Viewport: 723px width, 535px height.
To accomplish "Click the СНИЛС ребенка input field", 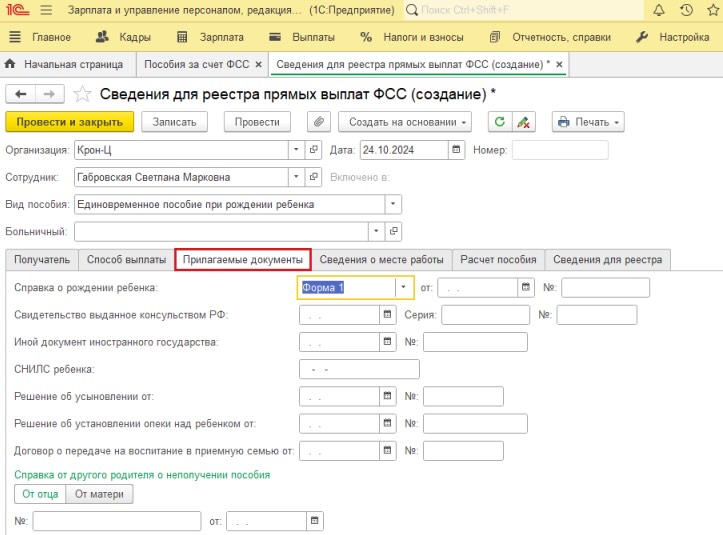I will point(359,369).
